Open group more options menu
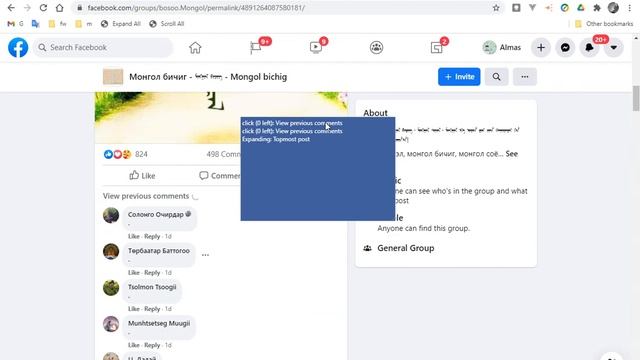Screen dimensions: 640x360 524,77
